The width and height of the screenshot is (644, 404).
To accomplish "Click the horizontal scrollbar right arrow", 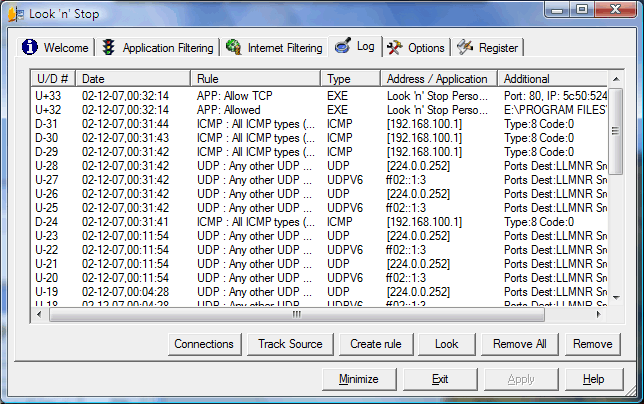I will [599, 314].
